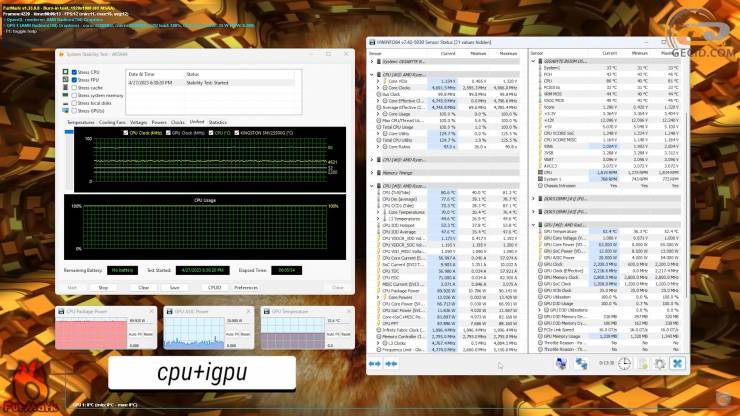The height and width of the screenshot is (416, 740).
Task: Switch to the Powers tab
Action: pyautogui.click(x=159, y=122)
